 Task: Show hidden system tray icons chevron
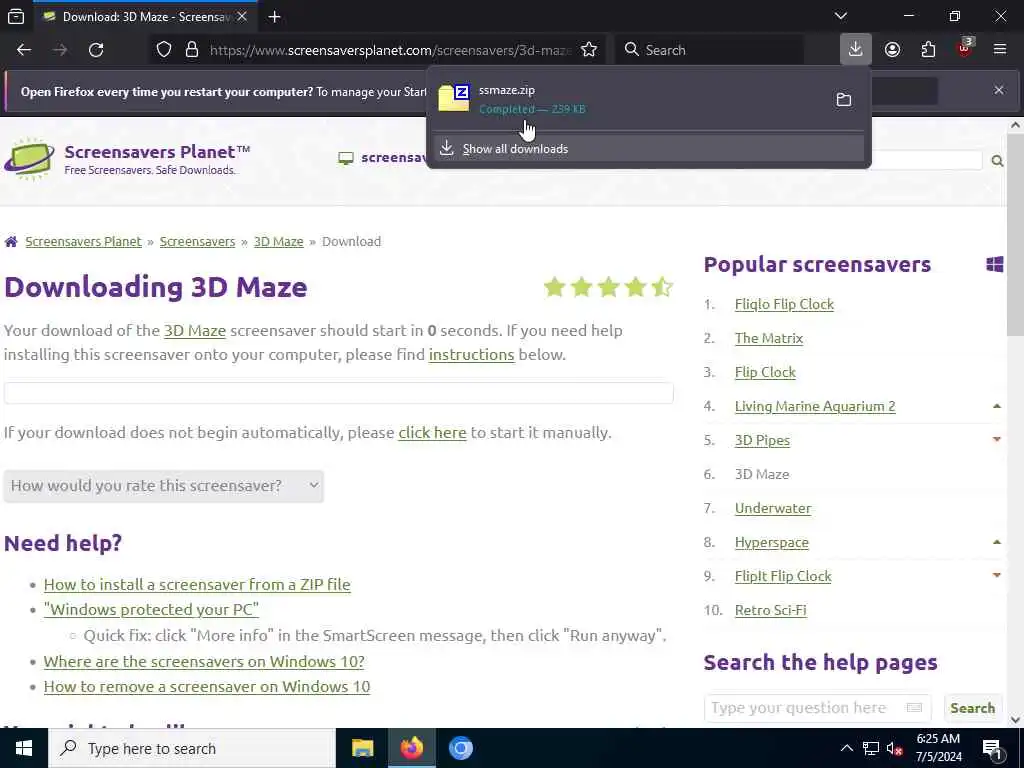point(846,748)
